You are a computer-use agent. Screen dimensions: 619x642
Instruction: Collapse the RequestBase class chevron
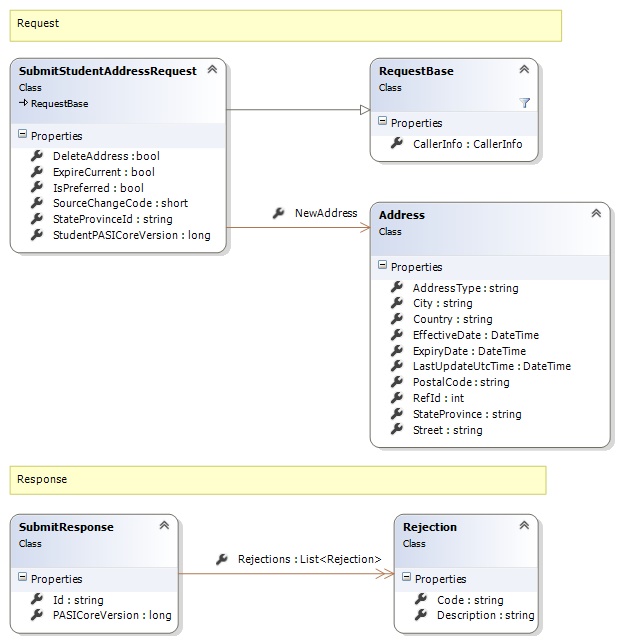pos(524,70)
